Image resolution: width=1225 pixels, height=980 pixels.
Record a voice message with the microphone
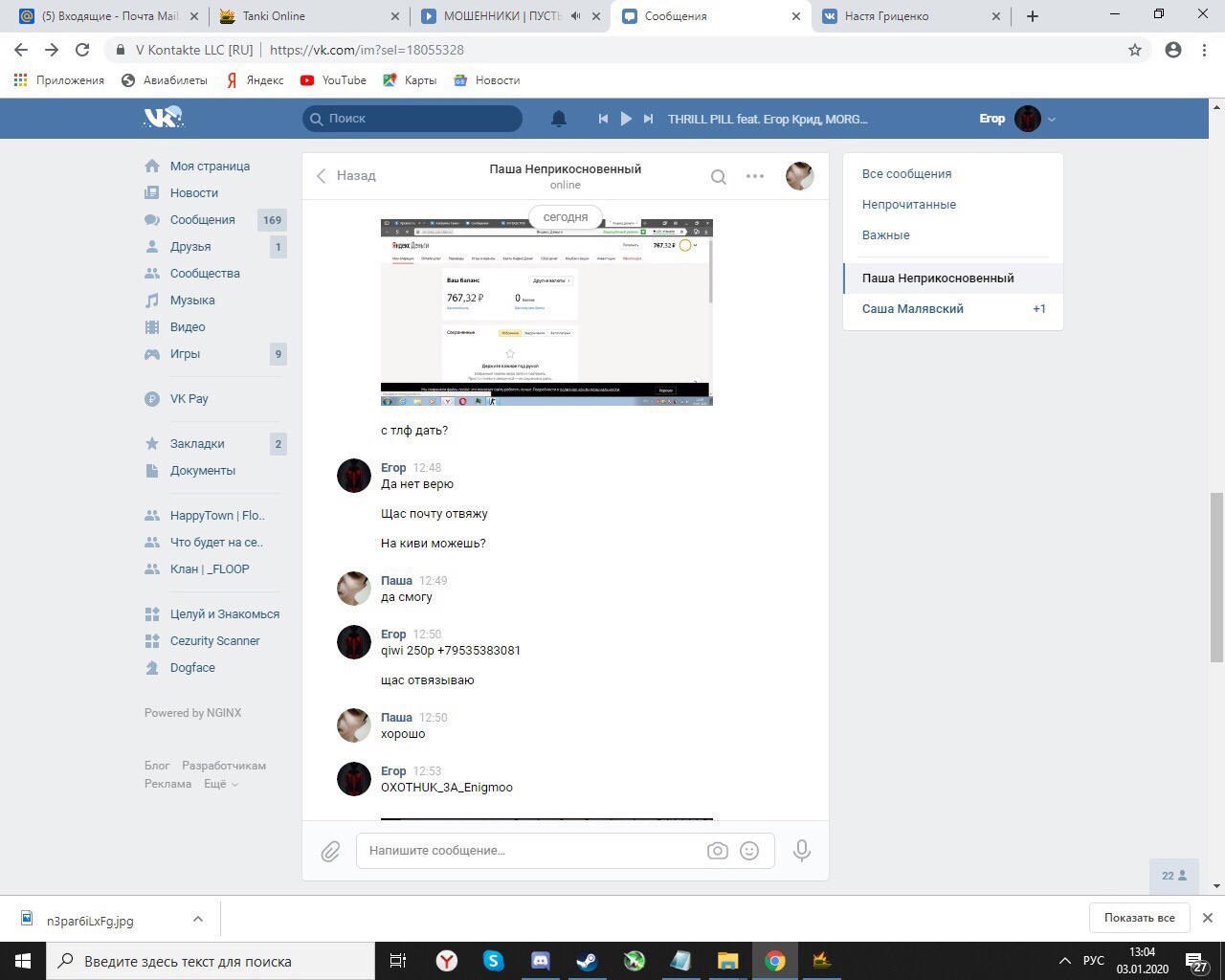802,850
